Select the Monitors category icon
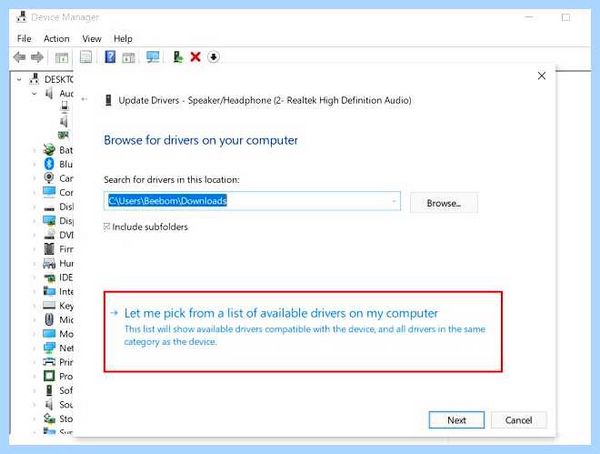 [49, 333]
